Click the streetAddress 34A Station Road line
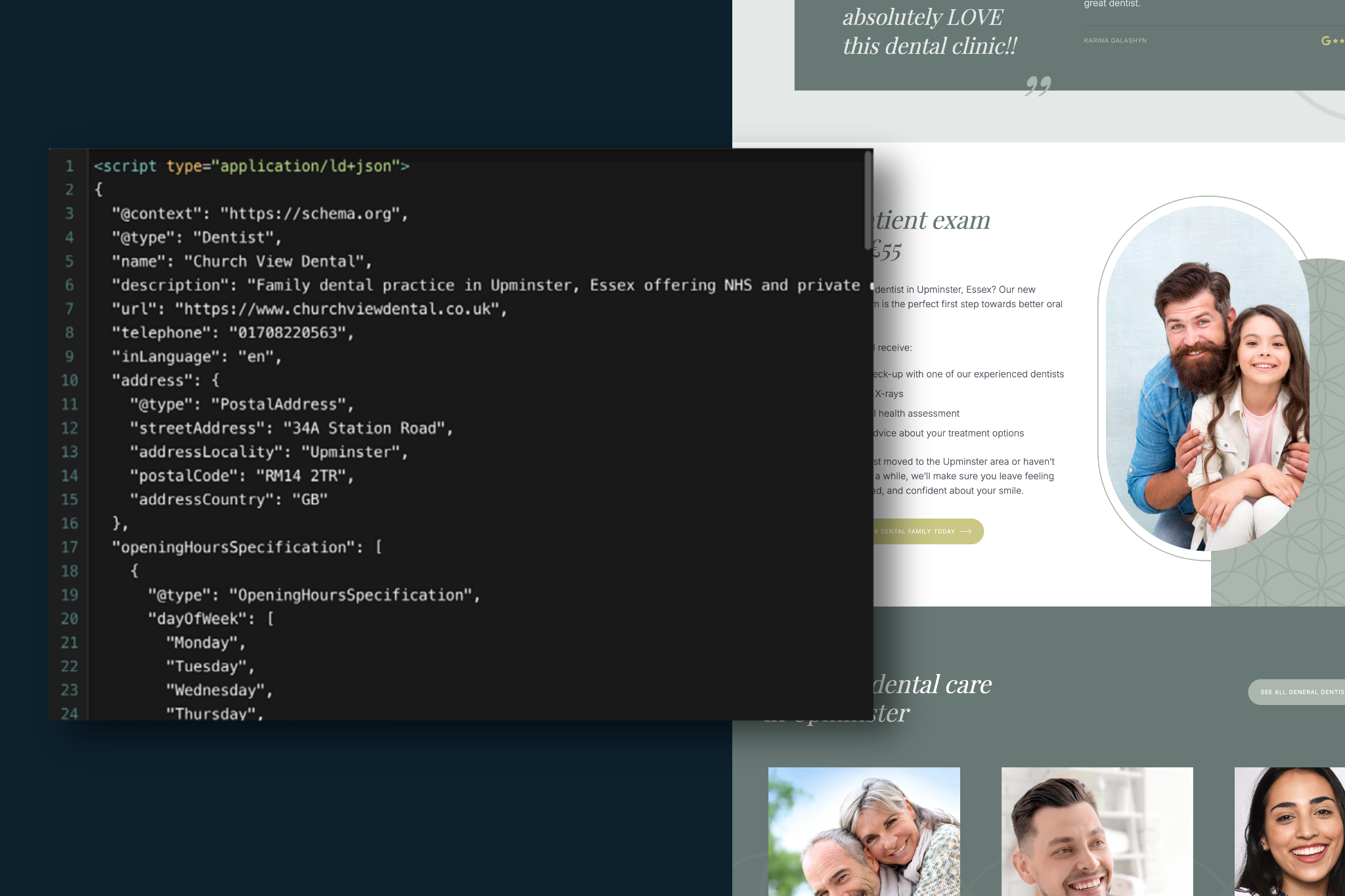This screenshot has width=1345, height=896. [291, 428]
